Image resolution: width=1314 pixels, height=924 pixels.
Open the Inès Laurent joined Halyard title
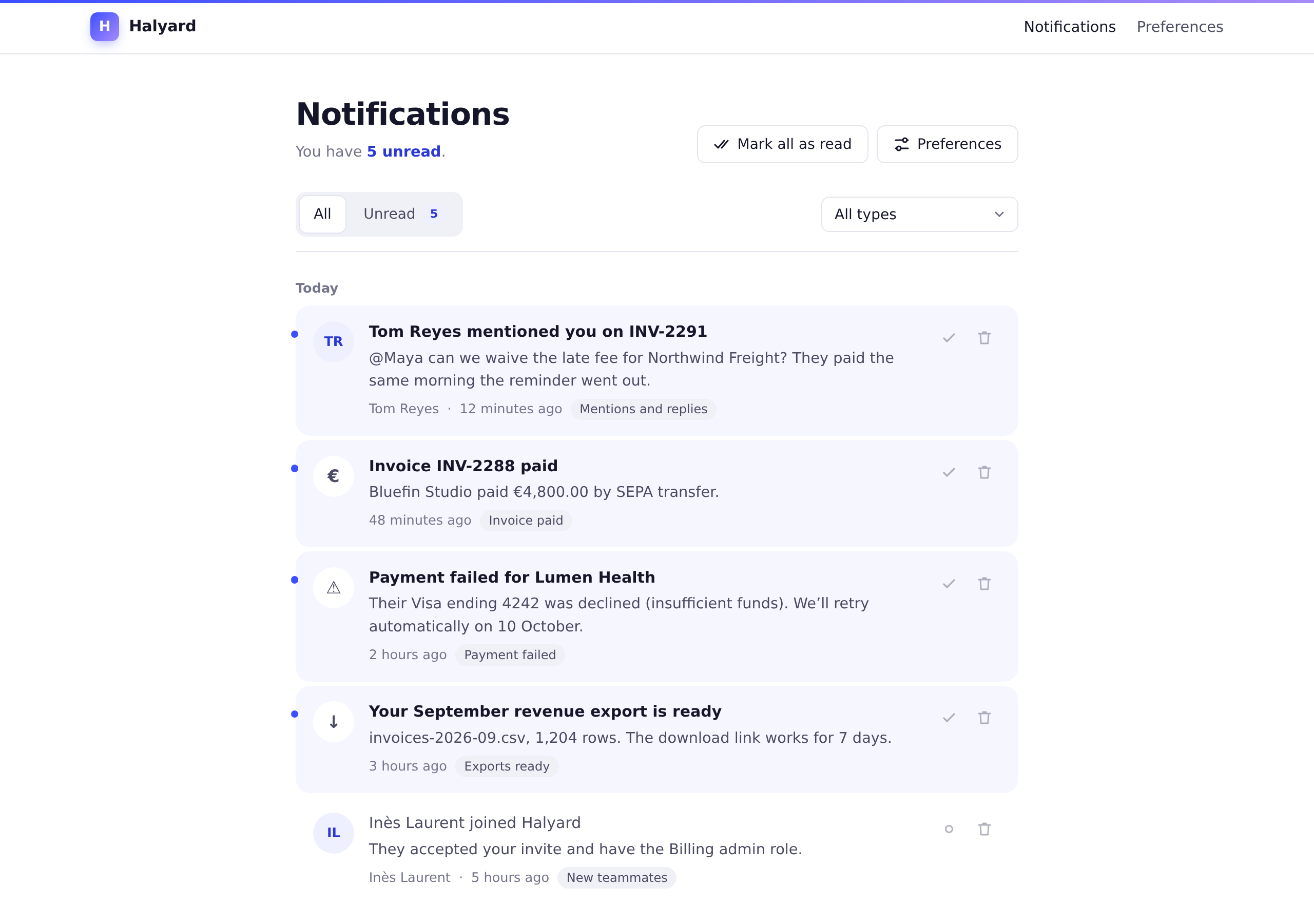pos(474,823)
